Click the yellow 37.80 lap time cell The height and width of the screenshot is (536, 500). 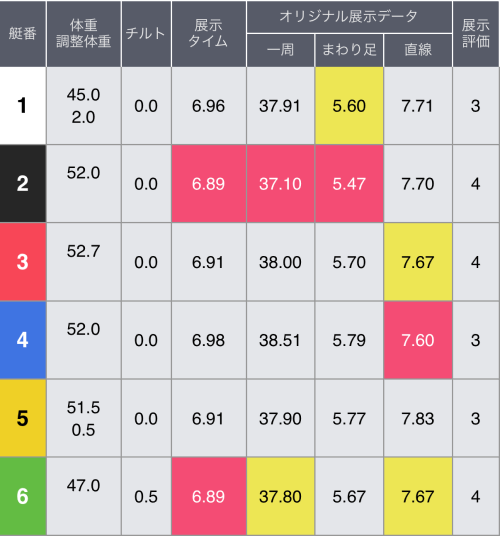(x=280, y=496)
